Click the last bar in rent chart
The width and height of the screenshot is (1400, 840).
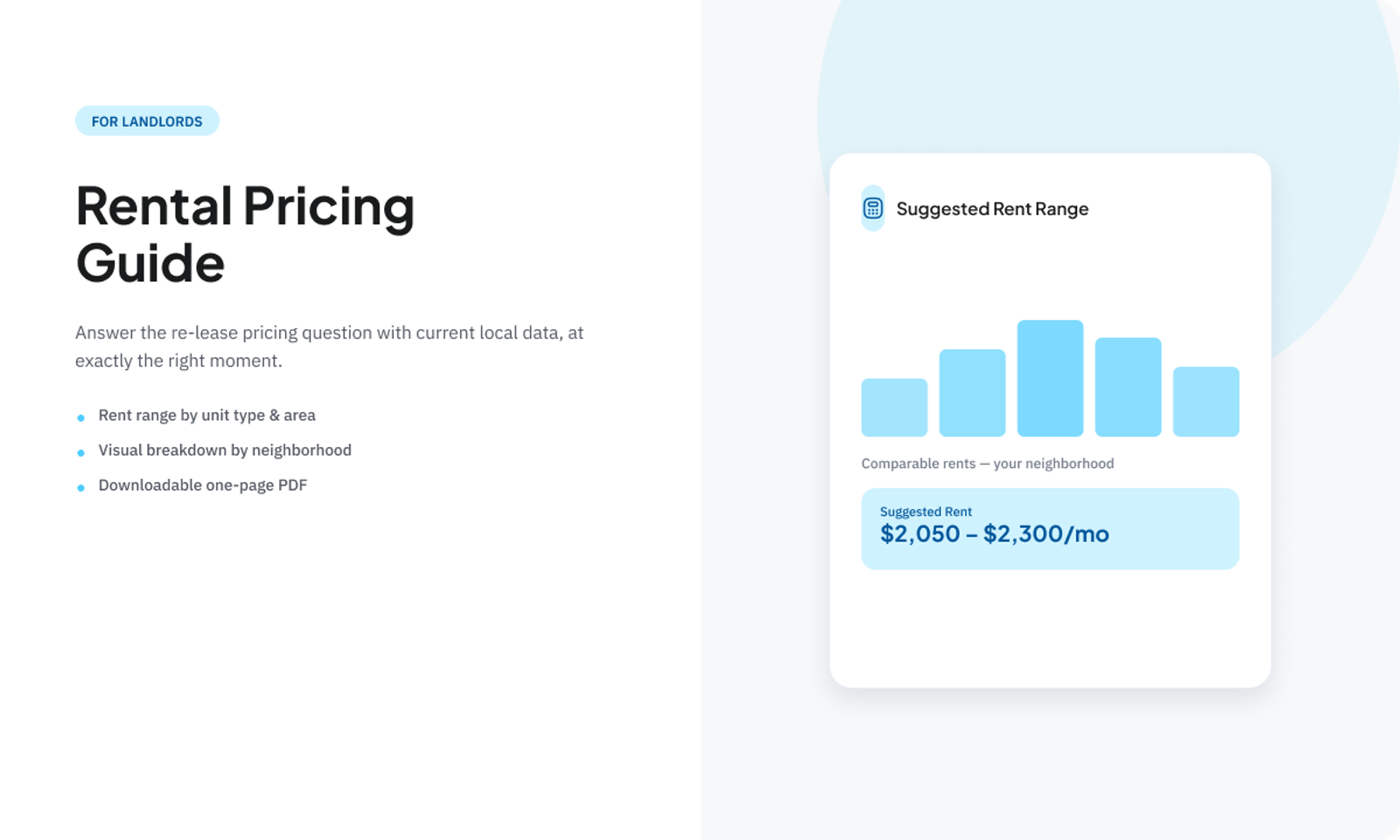pyautogui.click(x=1206, y=402)
